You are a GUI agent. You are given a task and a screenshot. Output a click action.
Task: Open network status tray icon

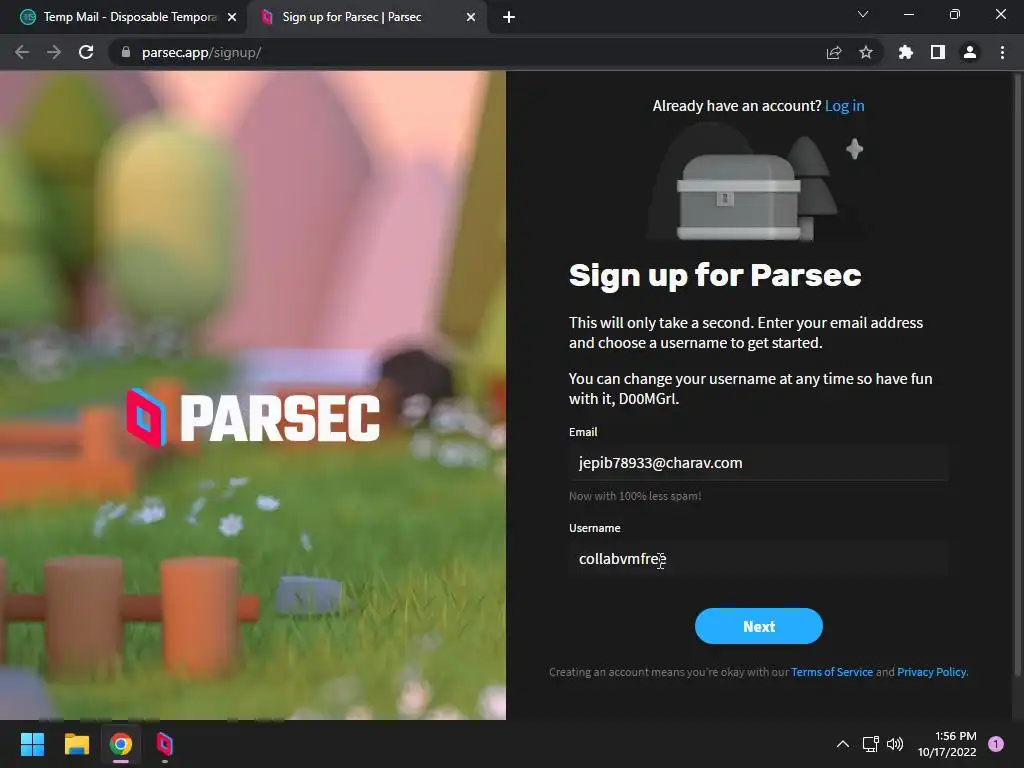(871, 744)
